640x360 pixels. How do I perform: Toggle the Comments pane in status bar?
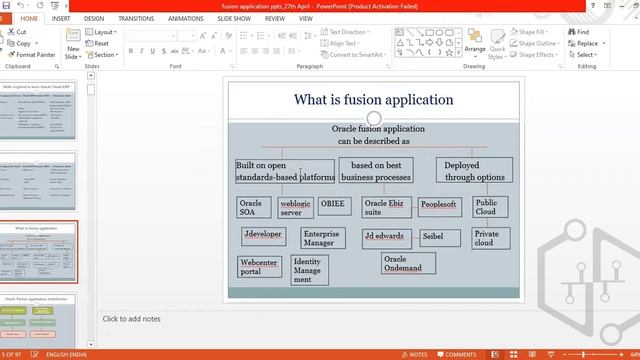[x=457, y=354]
